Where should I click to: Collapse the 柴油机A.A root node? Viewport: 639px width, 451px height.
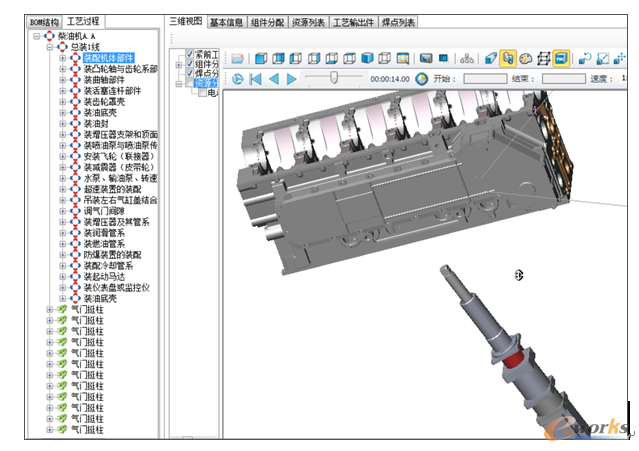pyautogui.click(x=37, y=36)
